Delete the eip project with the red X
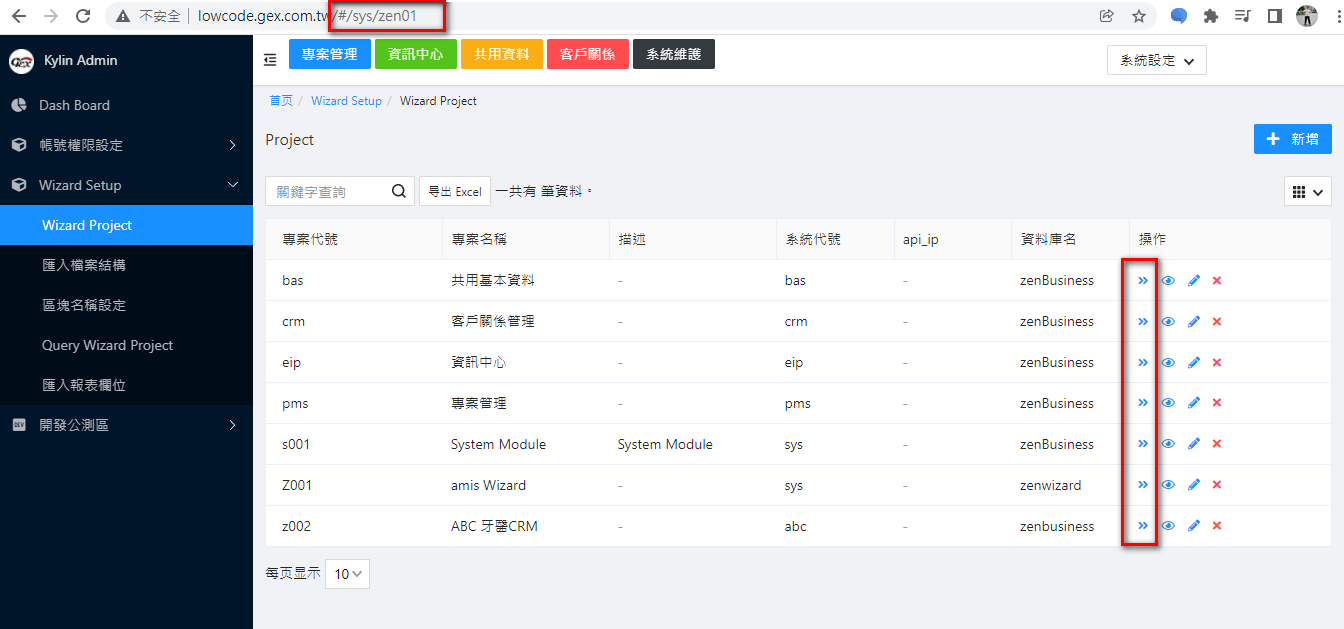This screenshot has width=1344, height=629. pyautogui.click(x=1217, y=363)
